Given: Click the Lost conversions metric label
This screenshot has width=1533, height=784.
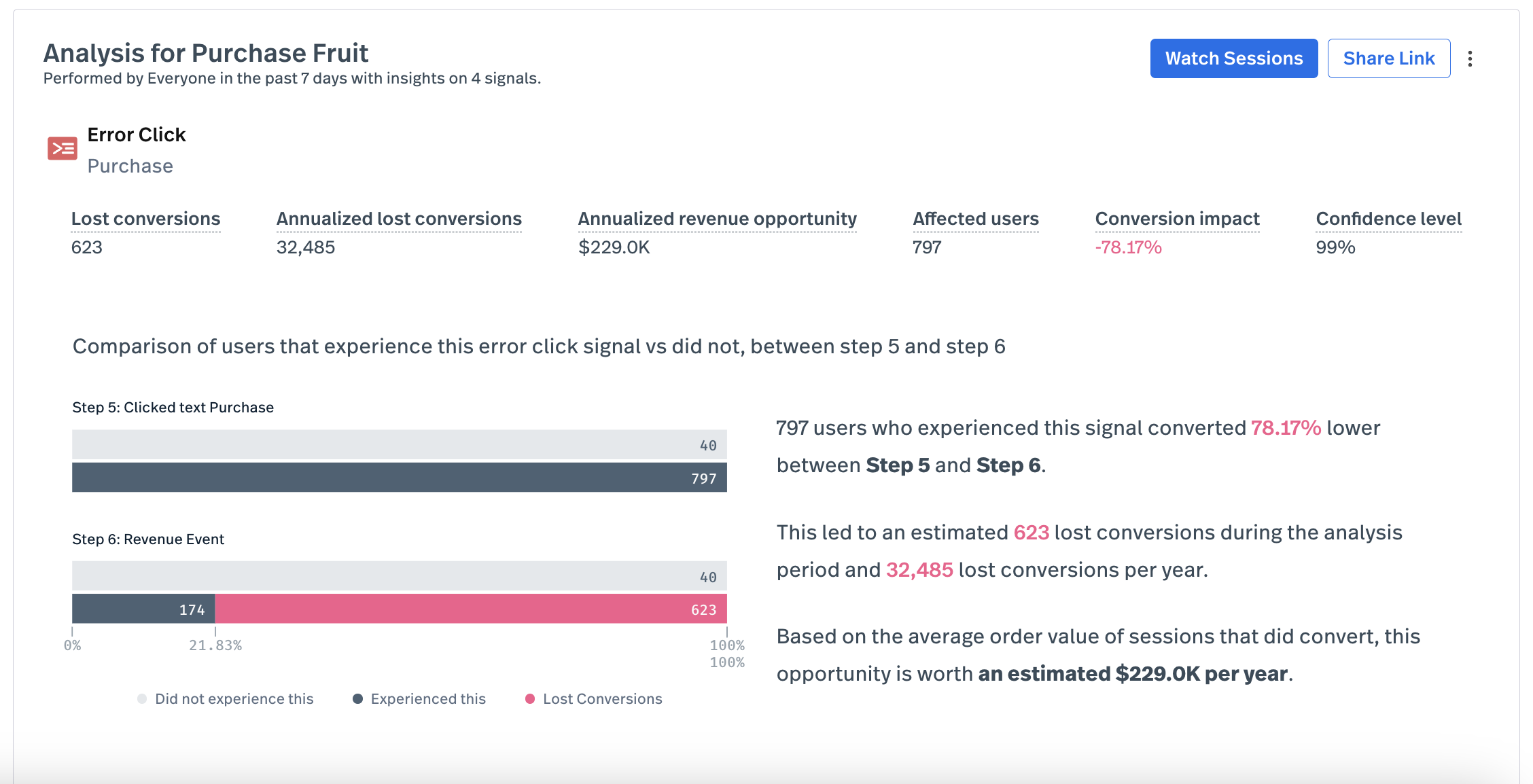Looking at the screenshot, I should tap(145, 219).
